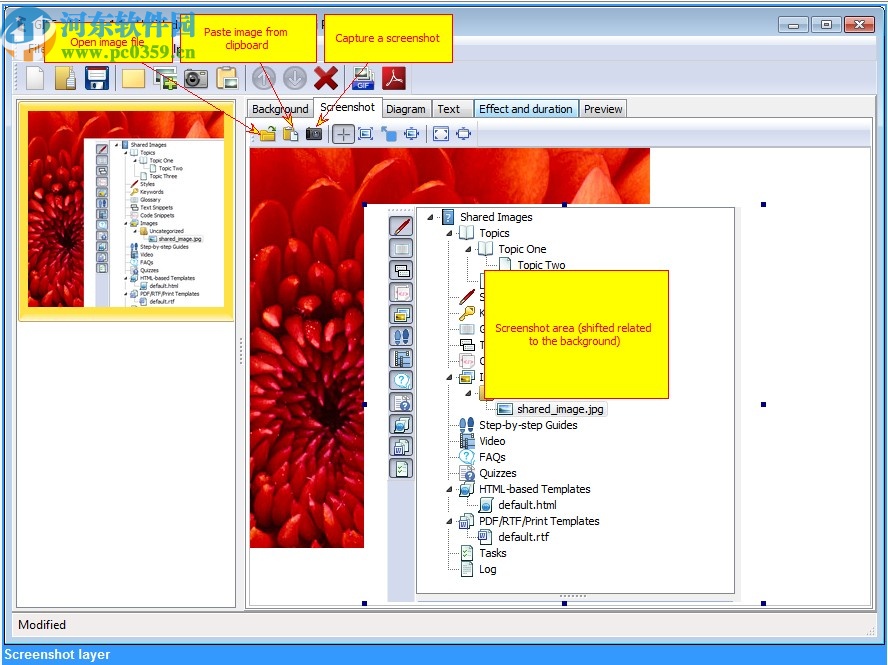Image resolution: width=888 pixels, height=665 pixels.
Task: Click the Images sidebar button
Action: pos(401,314)
